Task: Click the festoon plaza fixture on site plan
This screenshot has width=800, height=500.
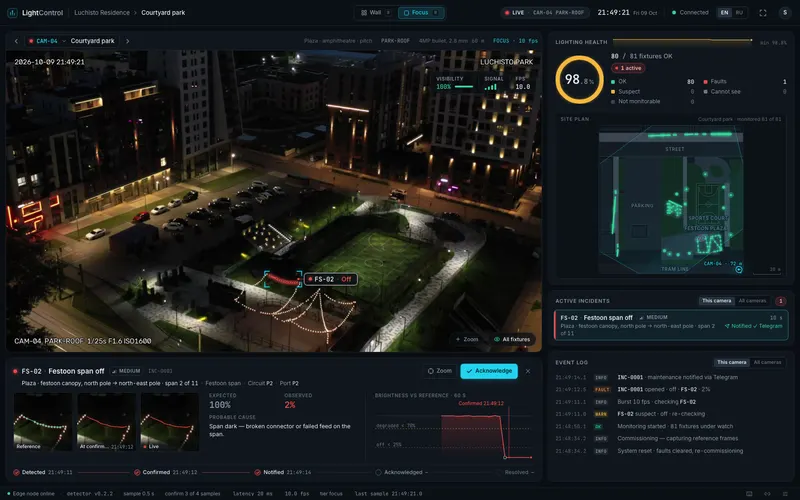Action: pos(710,244)
